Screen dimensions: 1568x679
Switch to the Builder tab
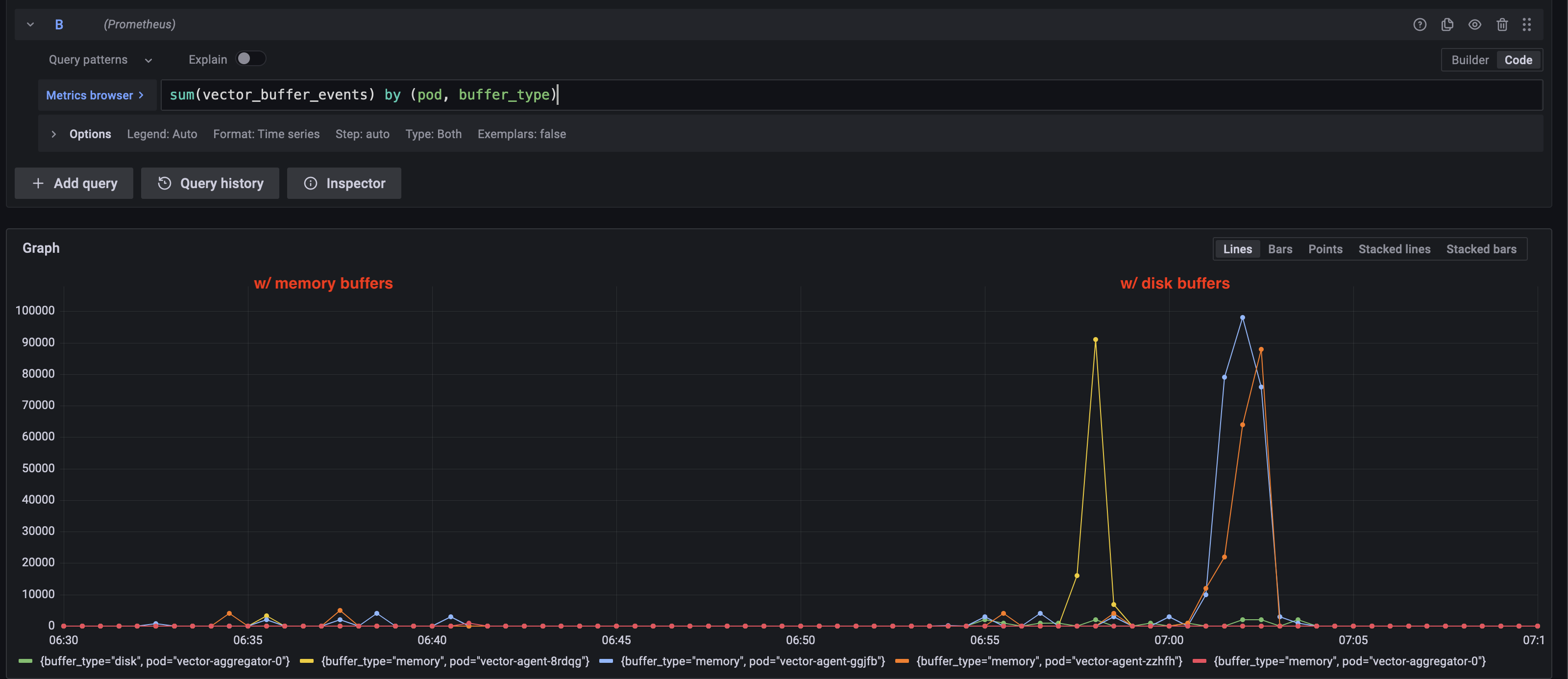click(1470, 60)
